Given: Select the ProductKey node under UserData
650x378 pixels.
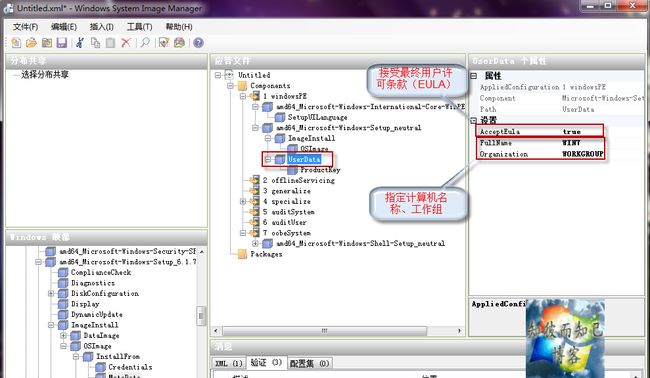Looking at the screenshot, I should 320,170.
